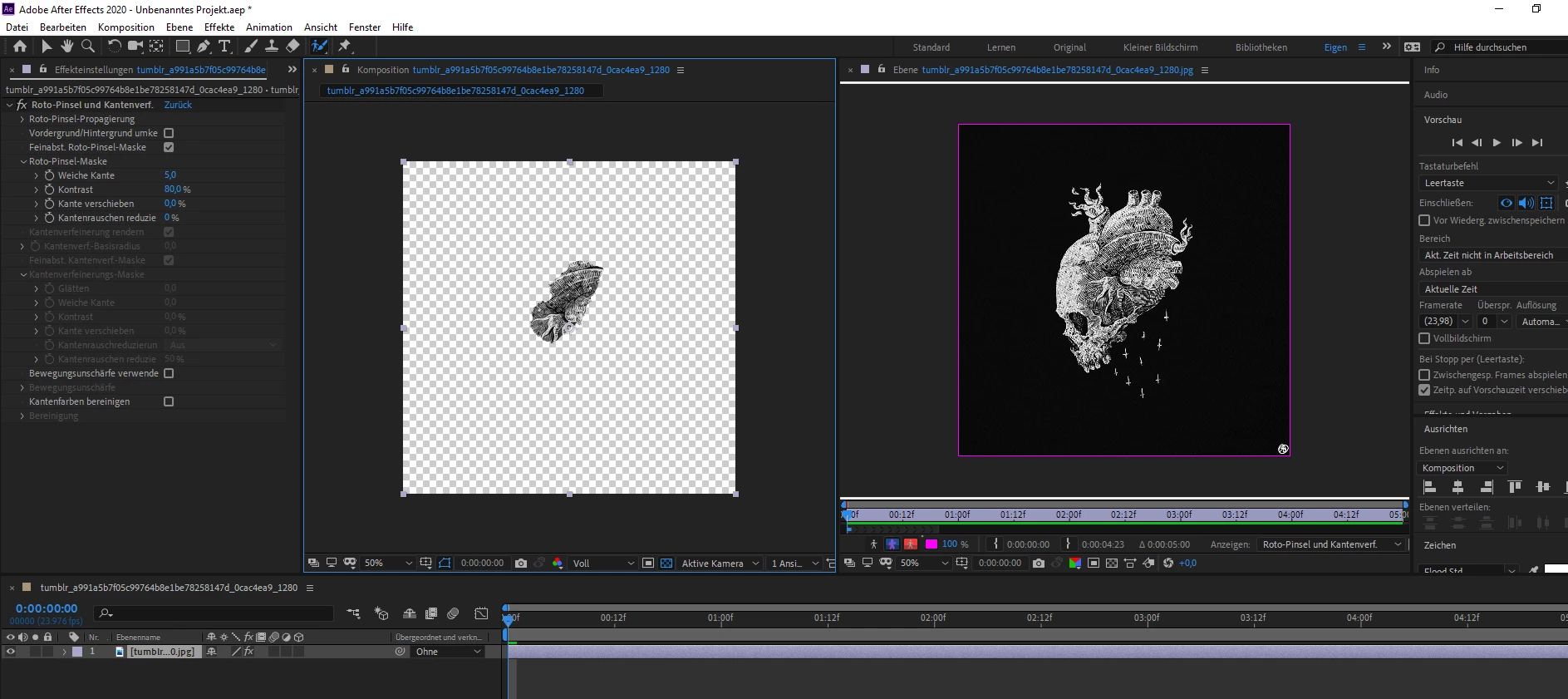Toggle Vordergrund/Hintergrund umkehren checkbox
This screenshot has width=1568, height=699.
click(x=169, y=133)
